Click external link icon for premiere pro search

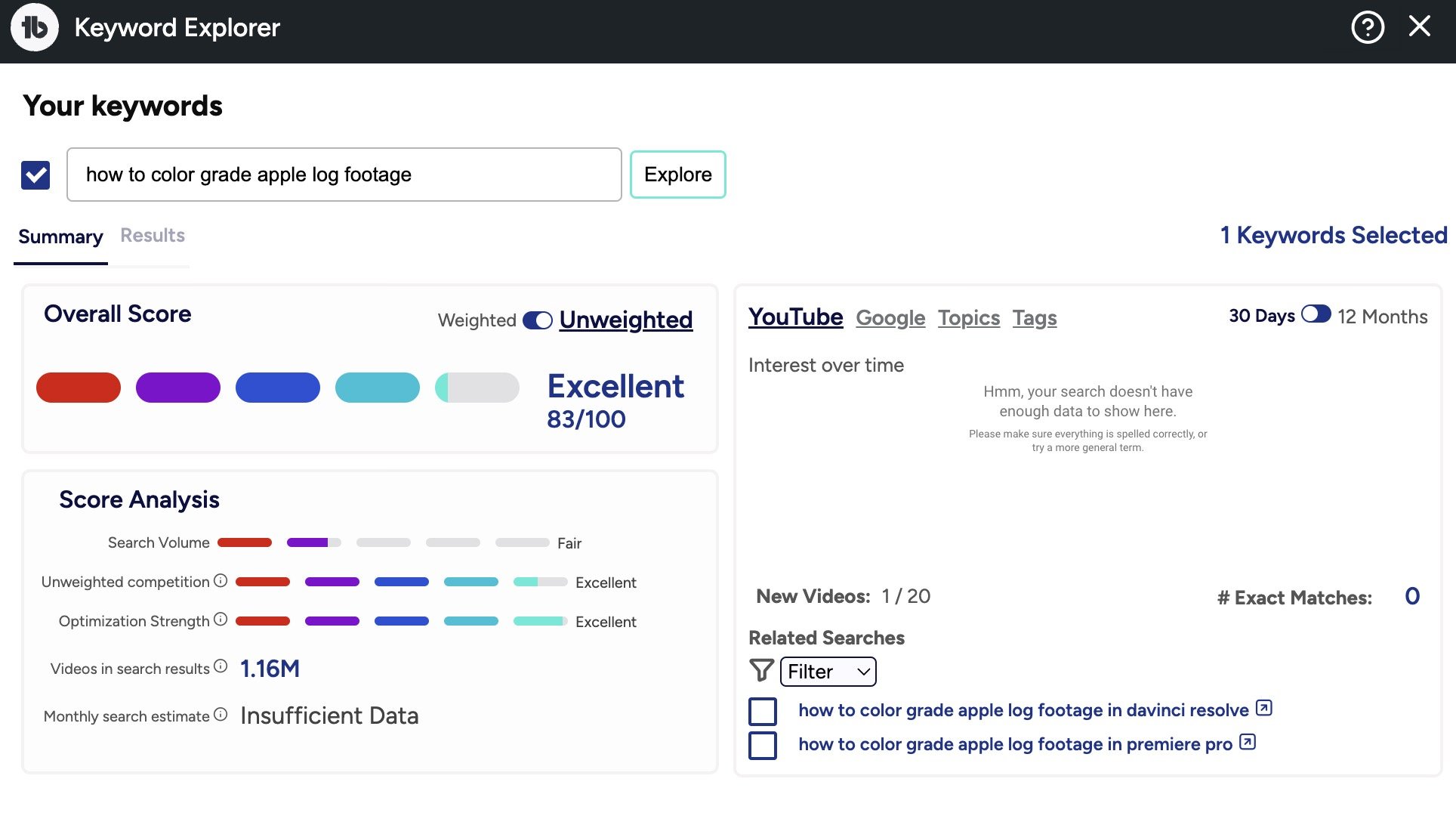tap(1248, 743)
